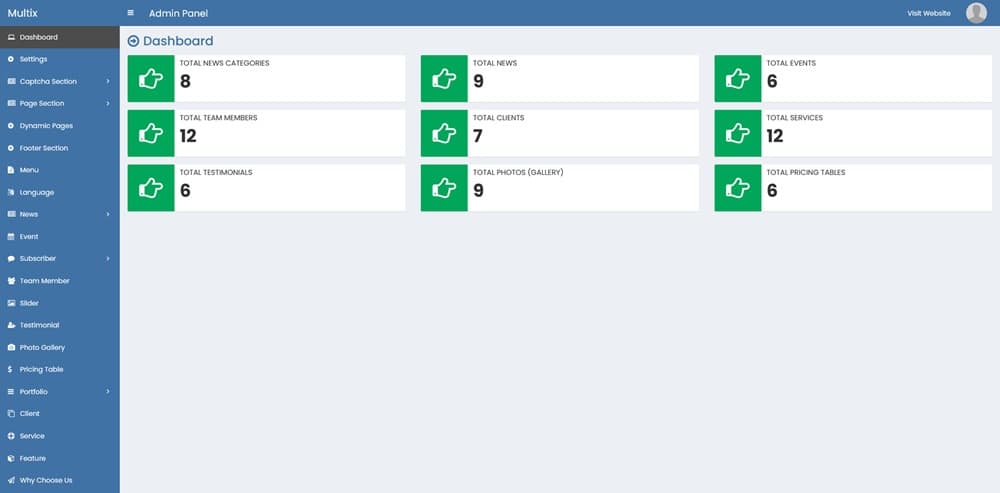Select the Pricing Table dollar icon

coord(10,369)
